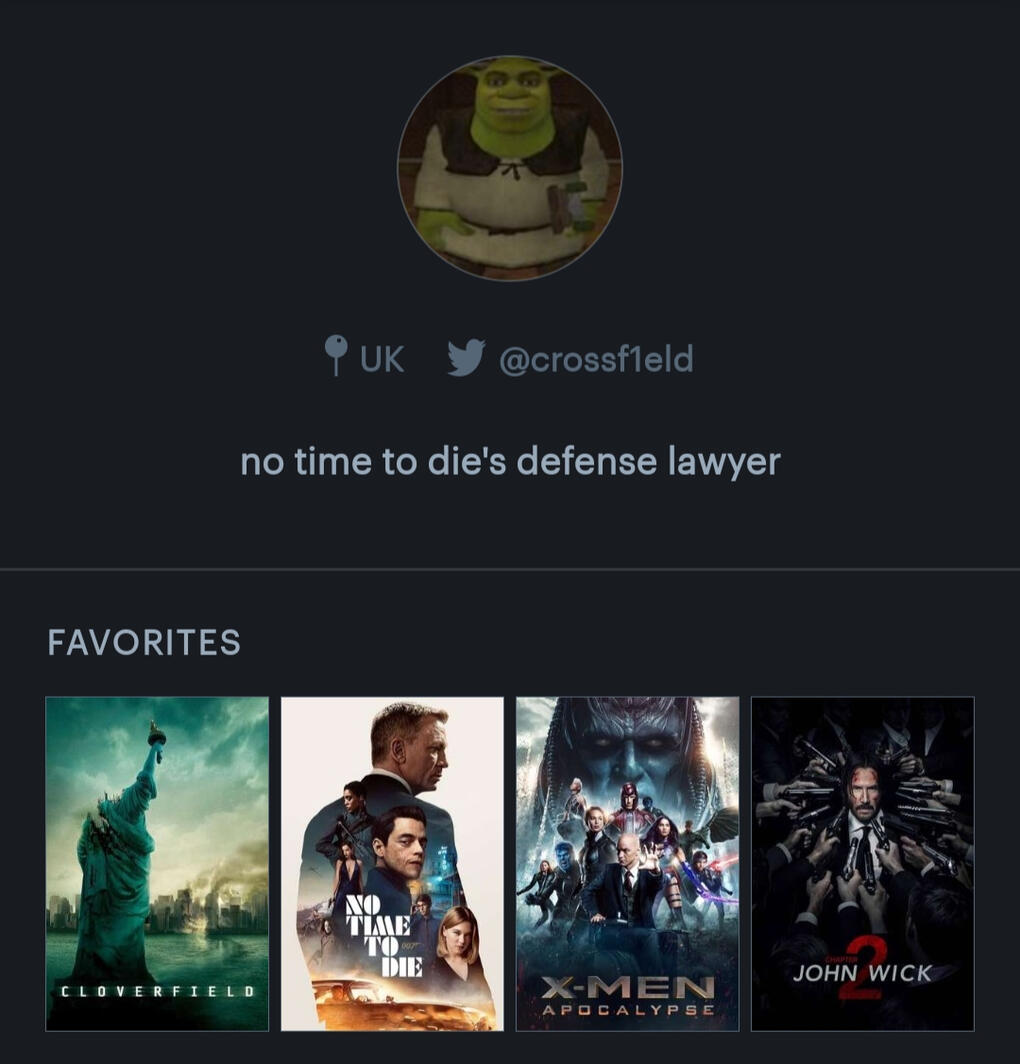
Task: Open the Shrek profile avatar
Action: (x=510, y=168)
